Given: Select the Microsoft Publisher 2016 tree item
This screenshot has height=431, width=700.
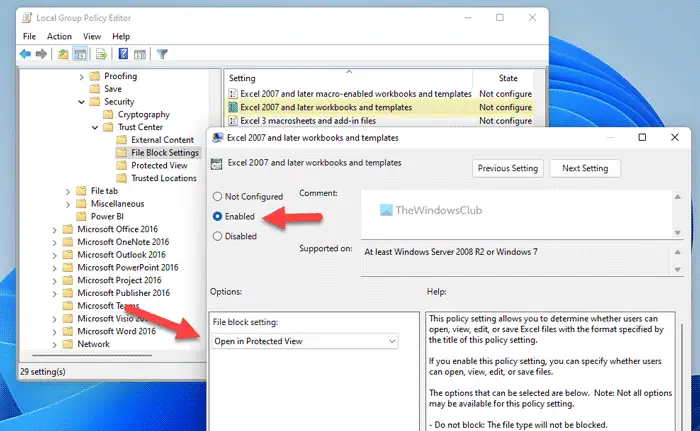Looking at the screenshot, I should coord(124,293).
